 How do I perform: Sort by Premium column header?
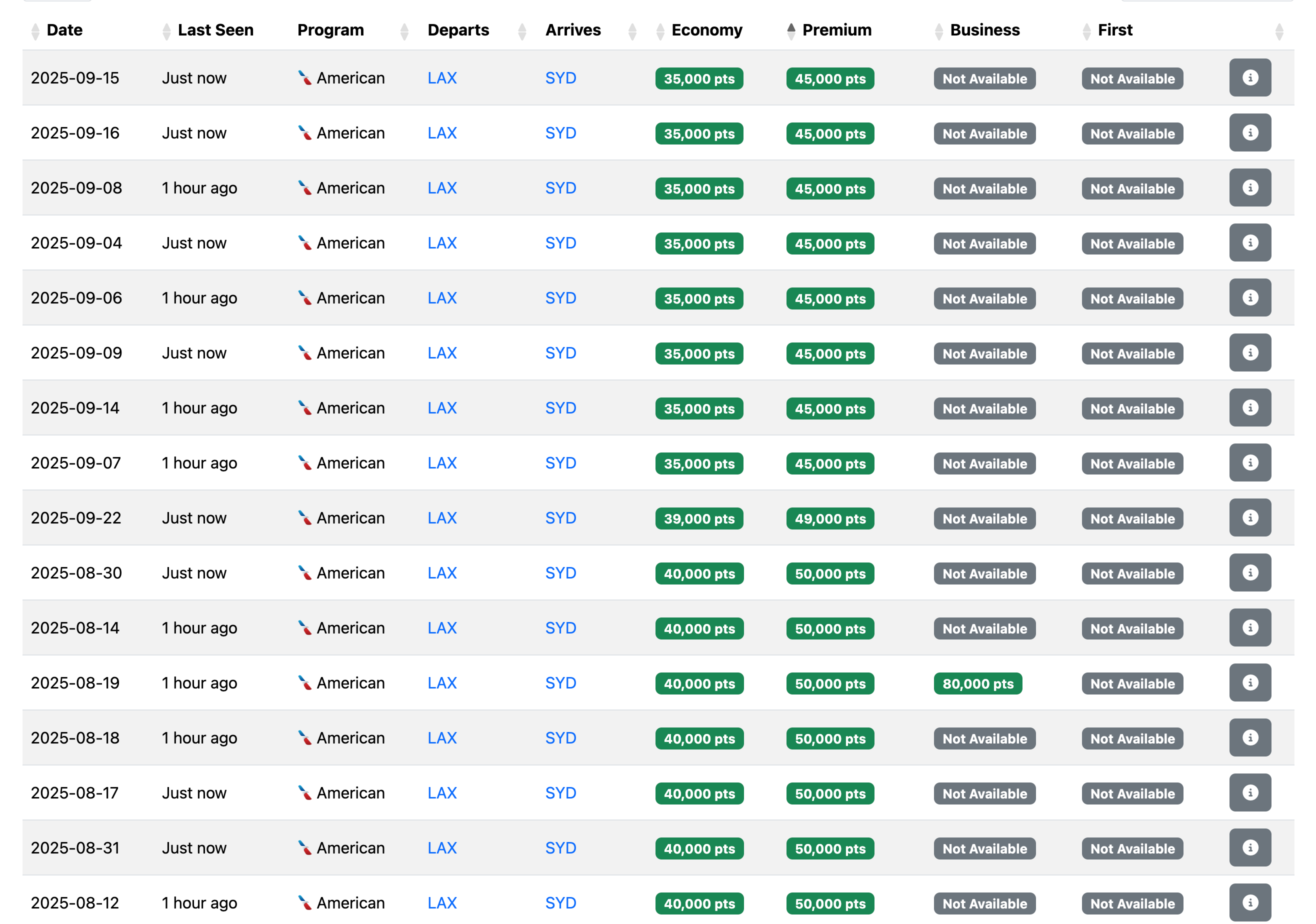pos(836,30)
